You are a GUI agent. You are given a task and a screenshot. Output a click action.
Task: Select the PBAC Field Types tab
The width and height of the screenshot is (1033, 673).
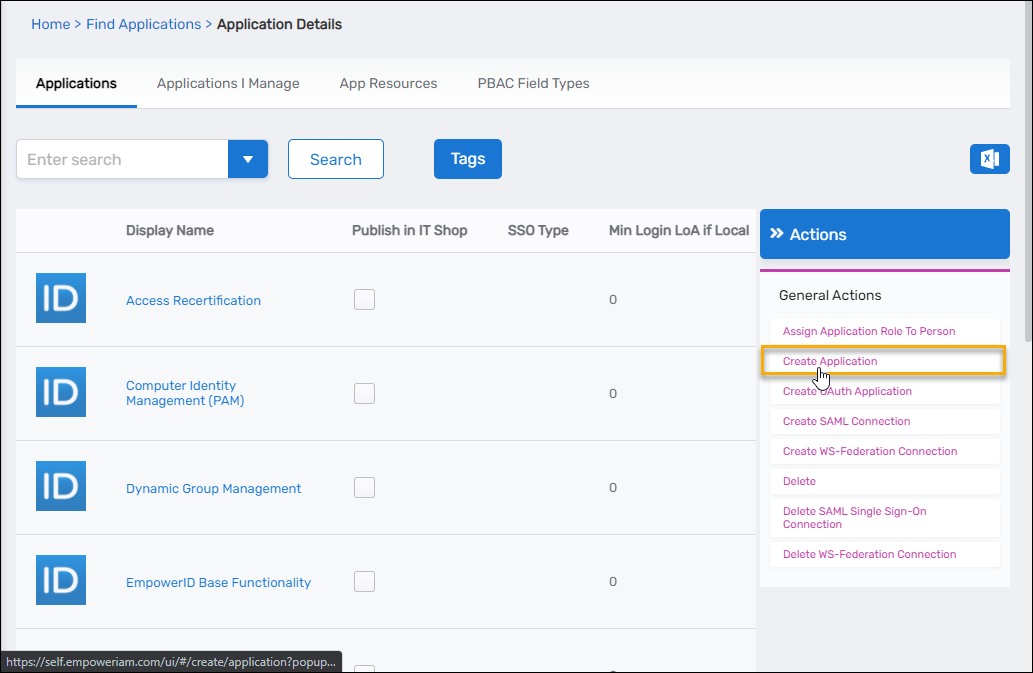click(x=533, y=83)
